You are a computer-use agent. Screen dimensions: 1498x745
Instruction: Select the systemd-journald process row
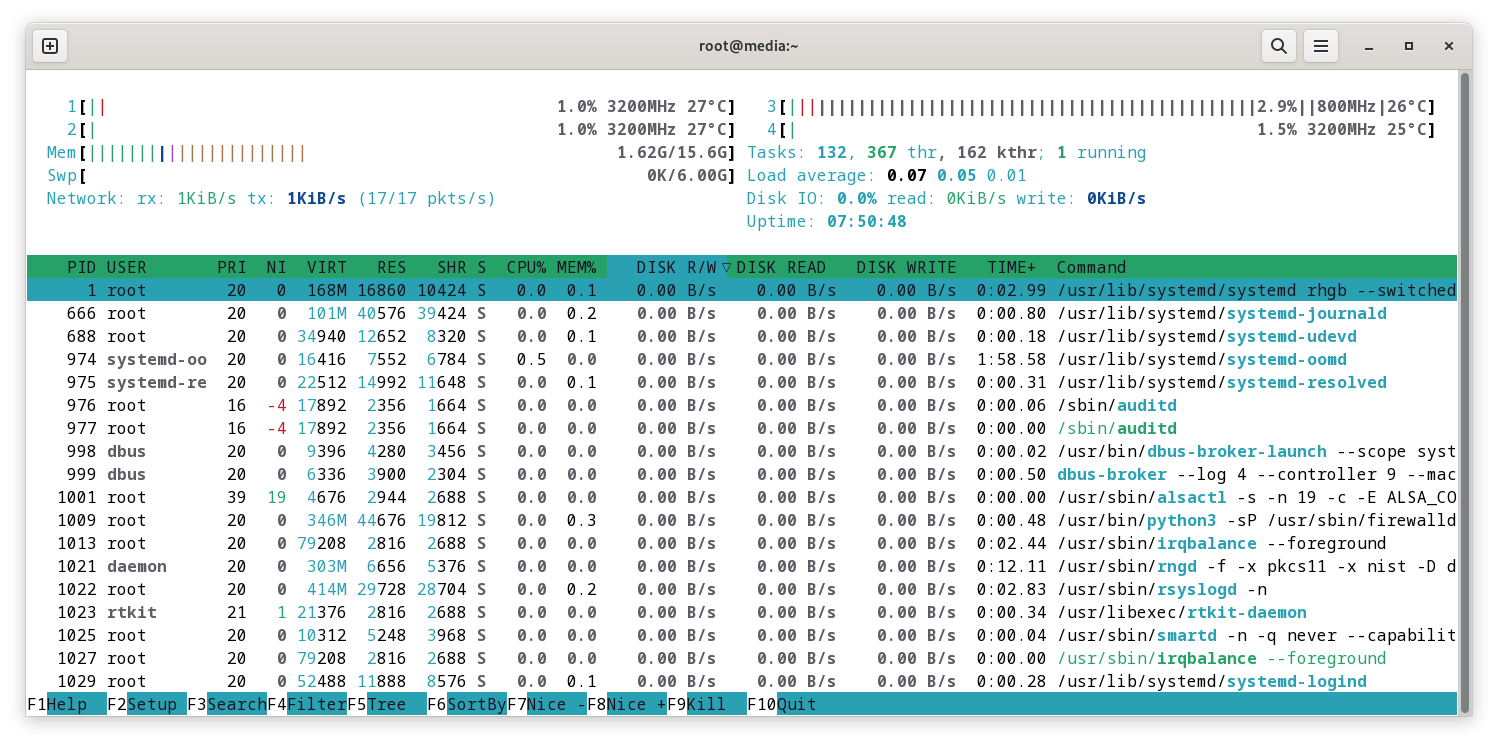coord(400,313)
